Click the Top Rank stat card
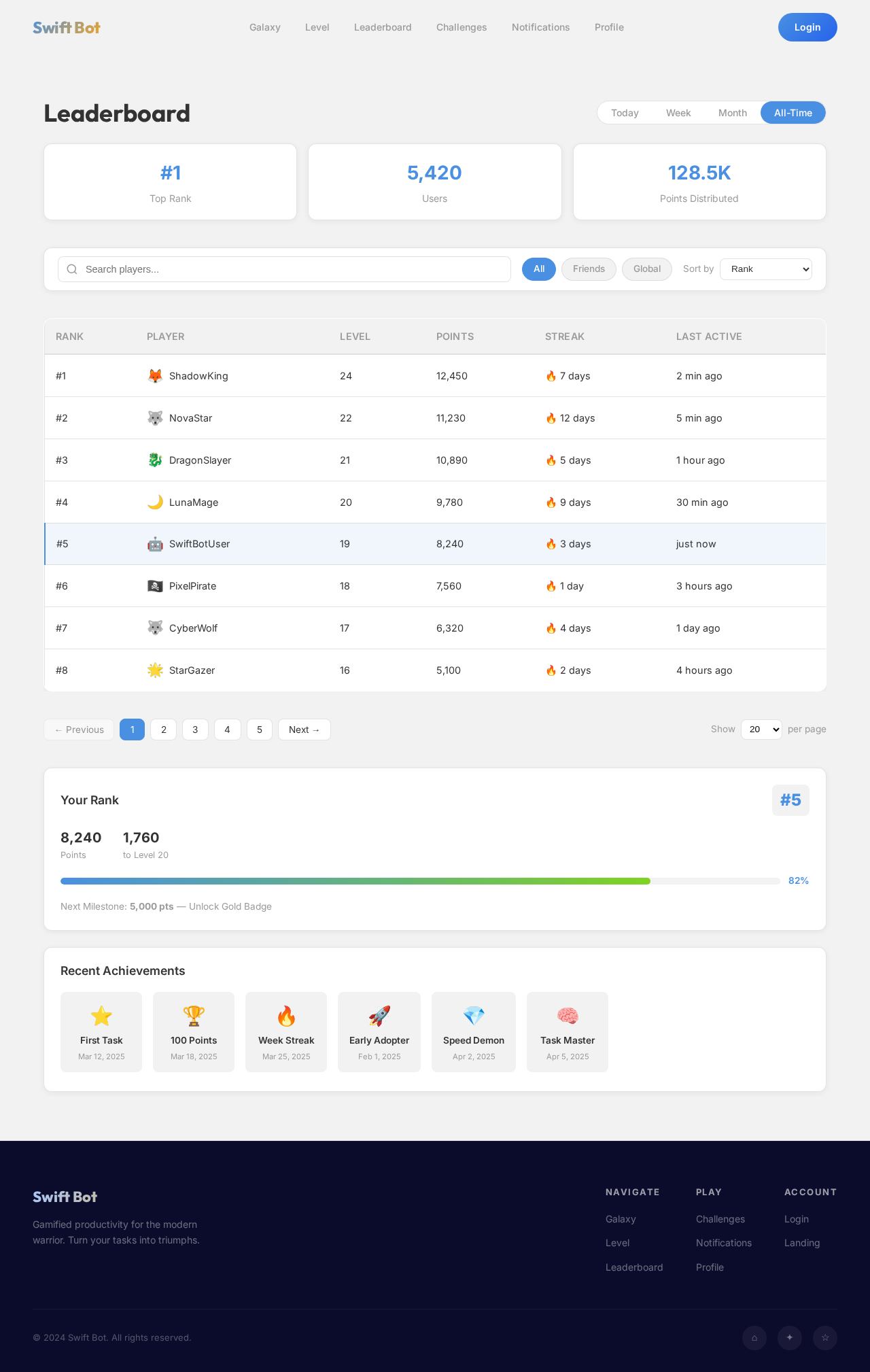This screenshot has height=1372, width=870. tap(171, 182)
